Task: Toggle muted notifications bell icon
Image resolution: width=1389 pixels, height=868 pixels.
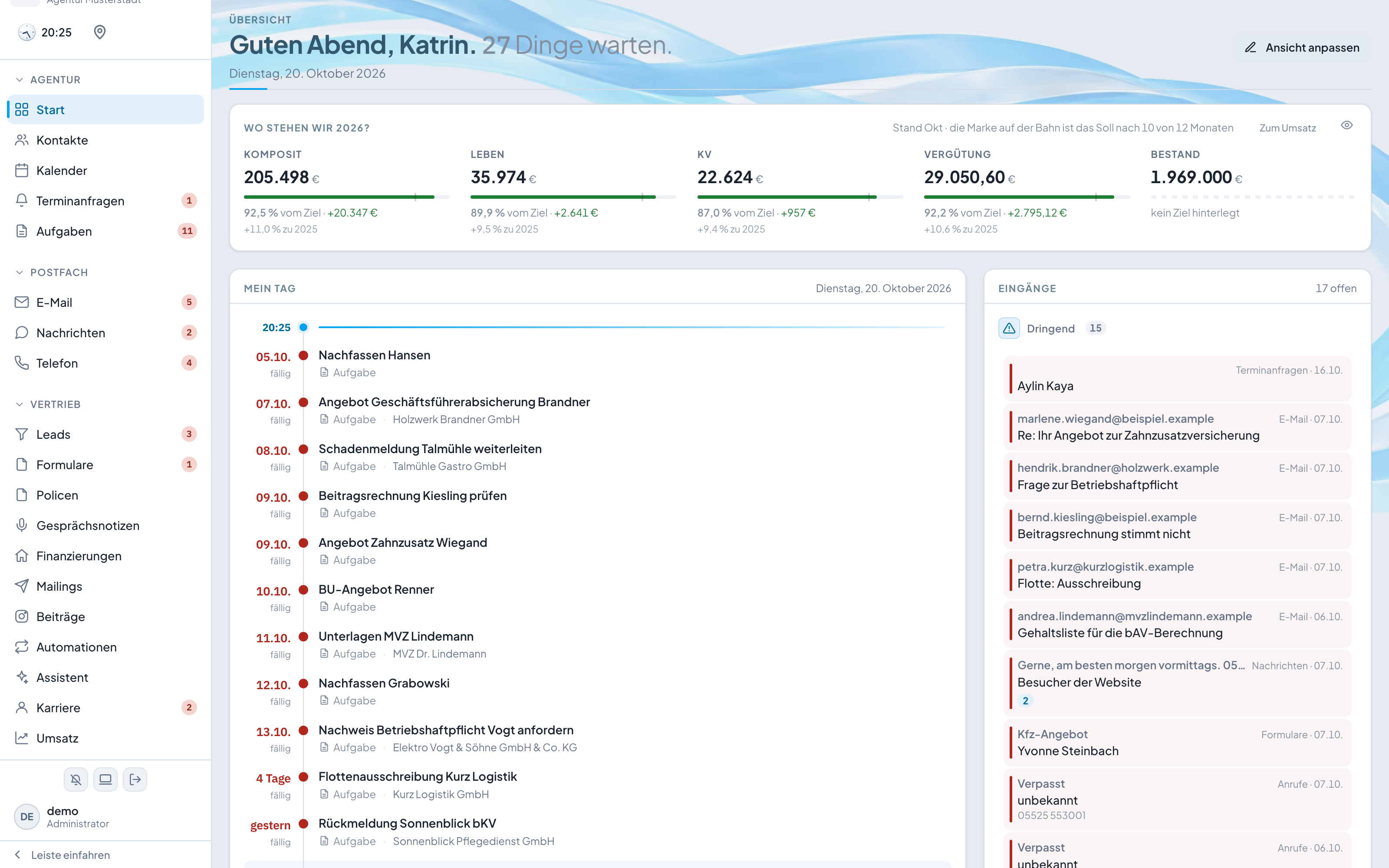Action: (x=76, y=779)
